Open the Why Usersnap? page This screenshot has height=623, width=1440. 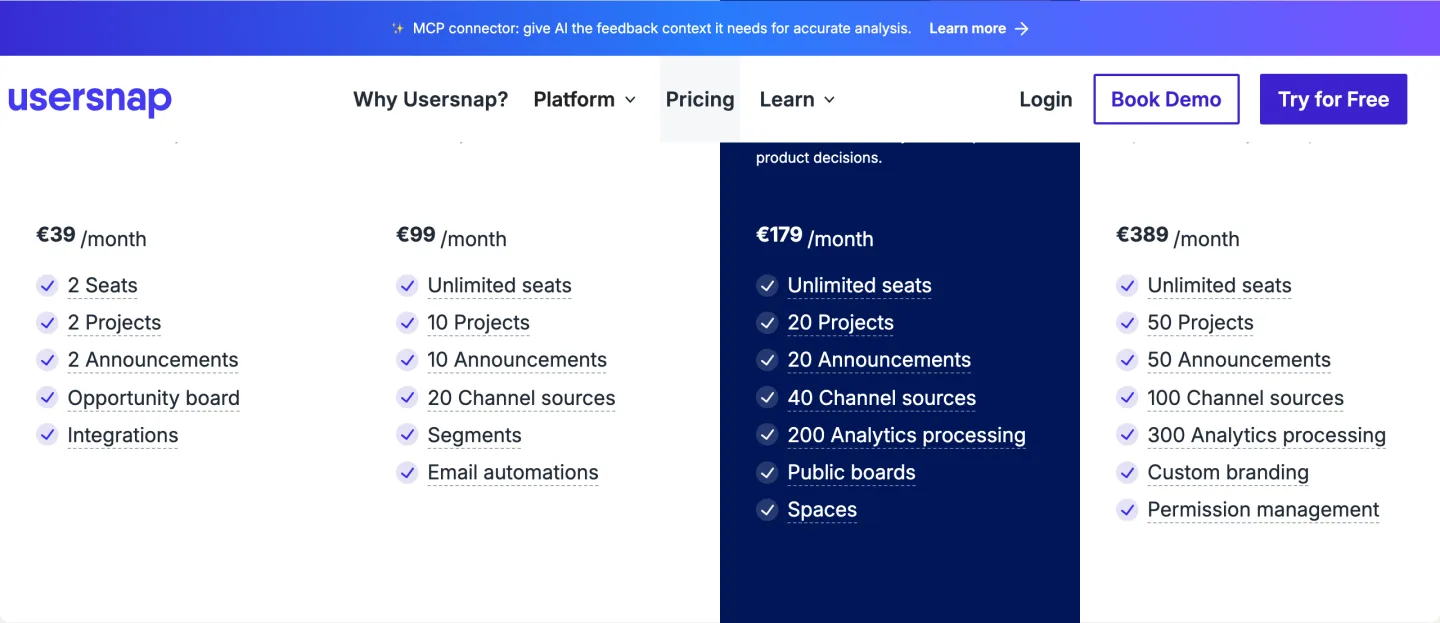(431, 100)
